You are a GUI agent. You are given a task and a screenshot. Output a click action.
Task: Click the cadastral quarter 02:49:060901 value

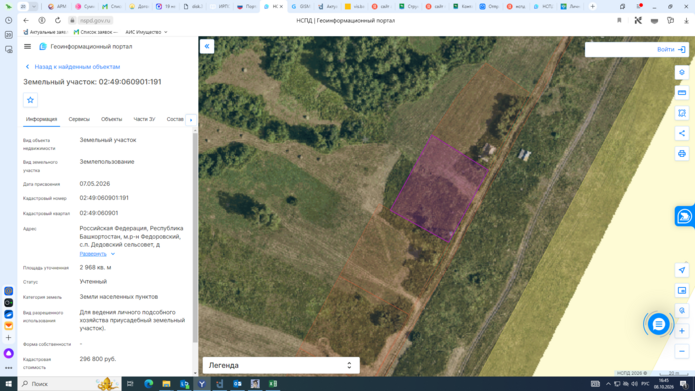coord(99,213)
